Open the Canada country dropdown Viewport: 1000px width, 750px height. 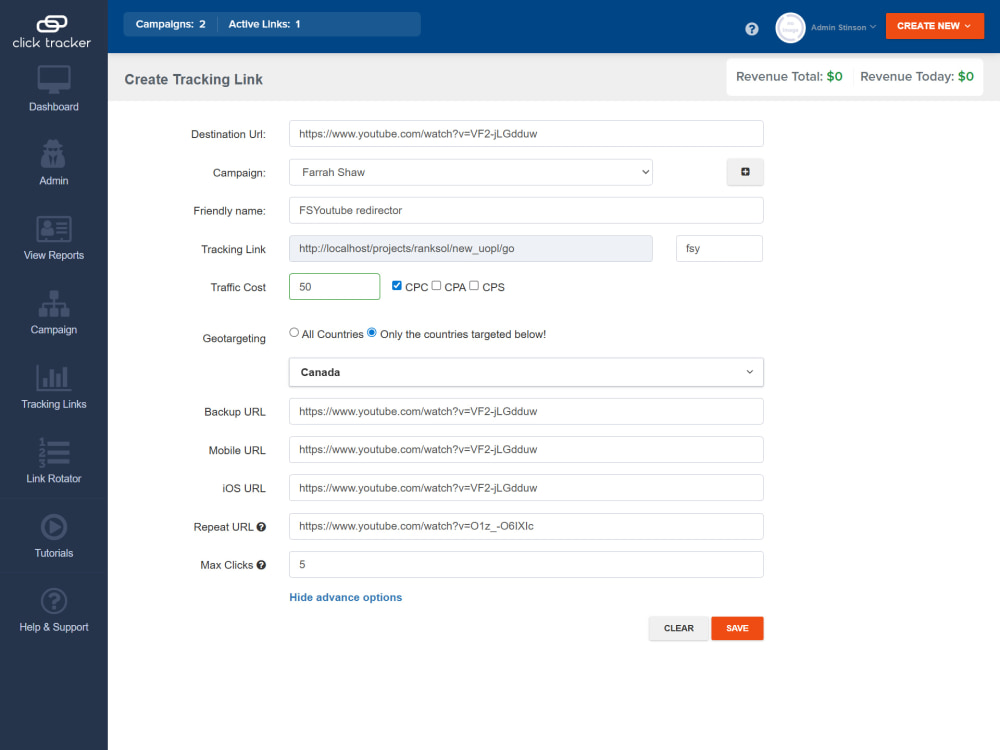tap(526, 372)
